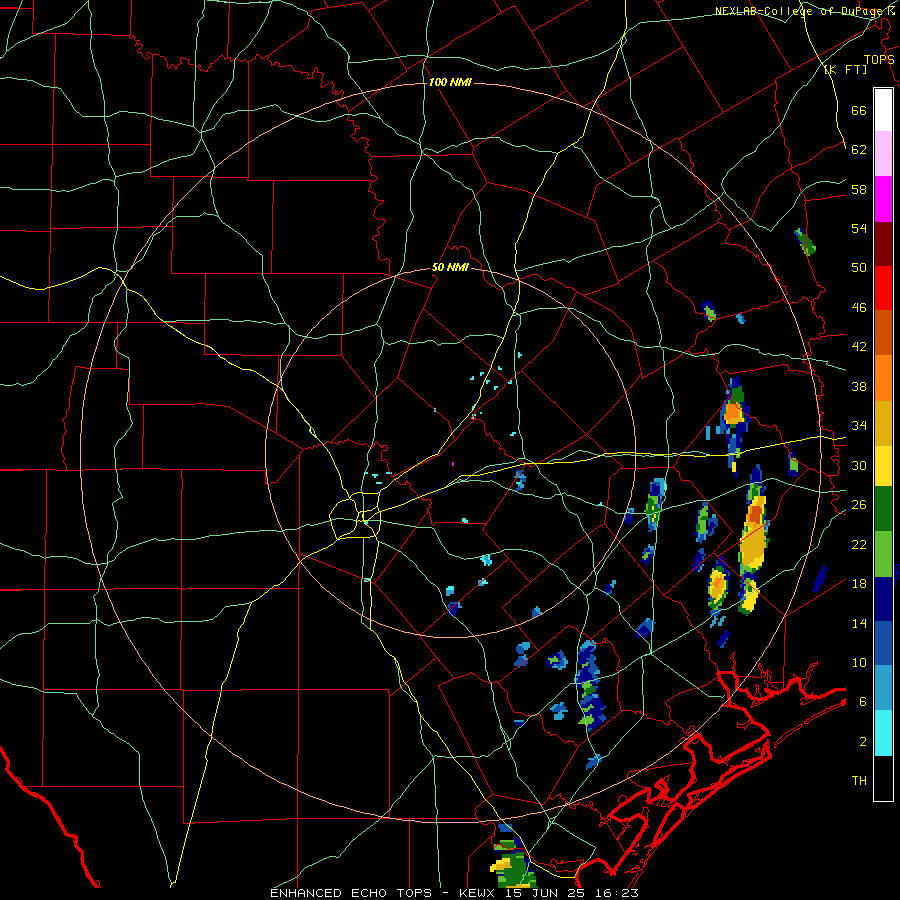Viewport: 900px width, 900px height.
Task: Select the light pink legend color band
Action: click(x=883, y=153)
